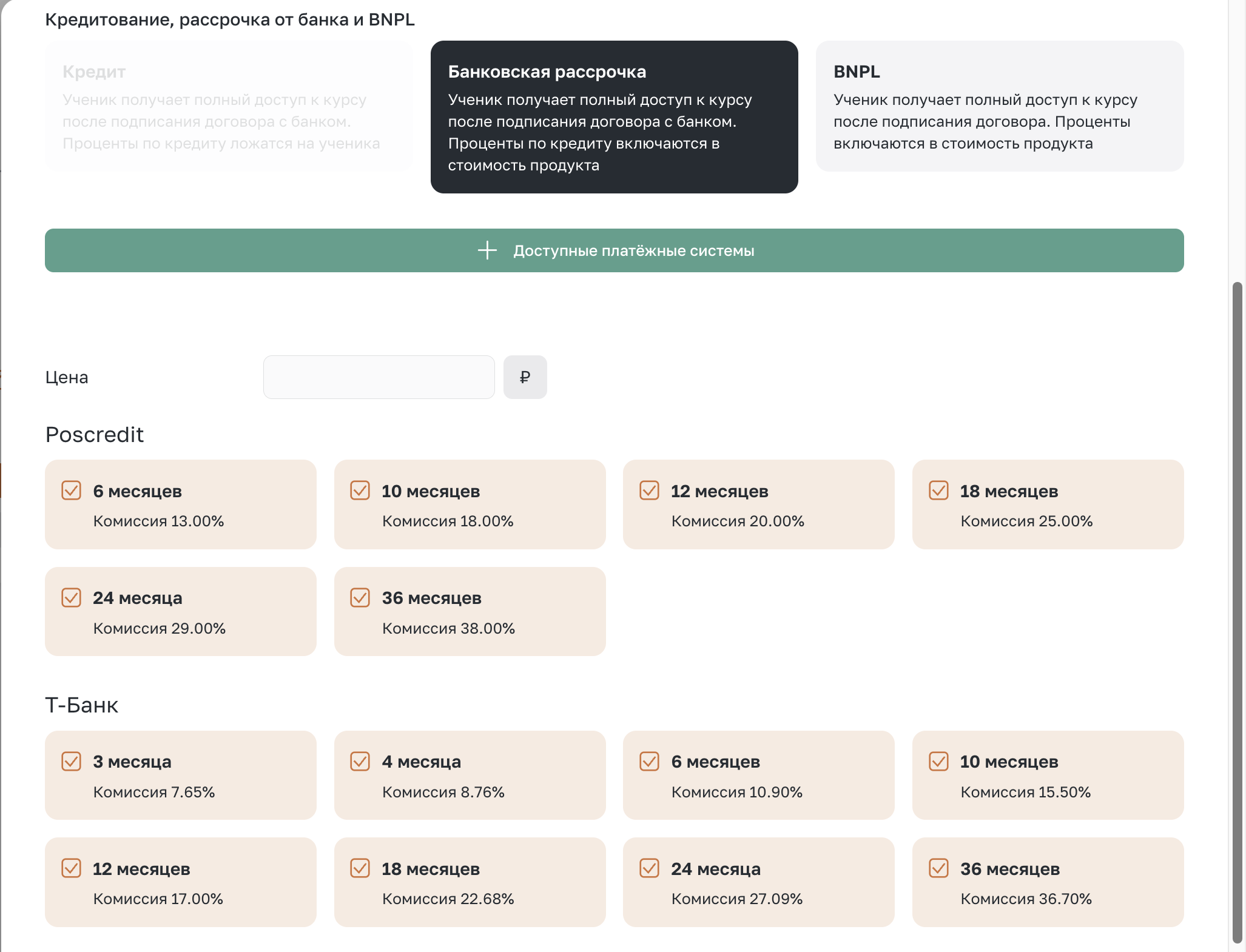The width and height of the screenshot is (1246, 952).
Task: Toggle Т-Банк 4 месяца checkbox
Action: (x=360, y=762)
